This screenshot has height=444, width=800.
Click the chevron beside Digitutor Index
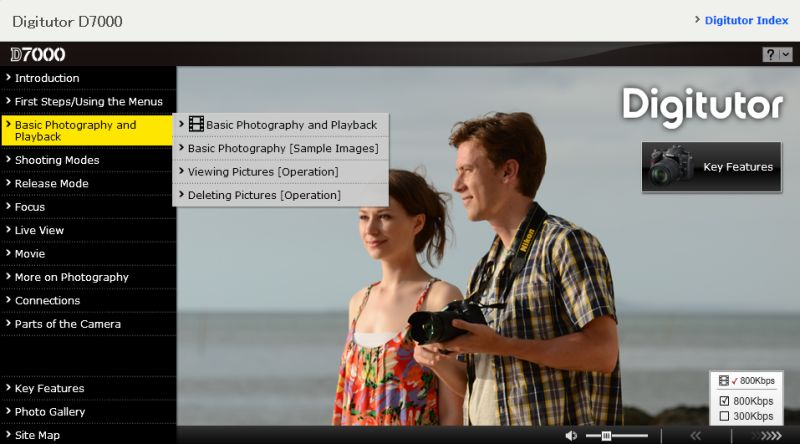click(x=697, y=20)
